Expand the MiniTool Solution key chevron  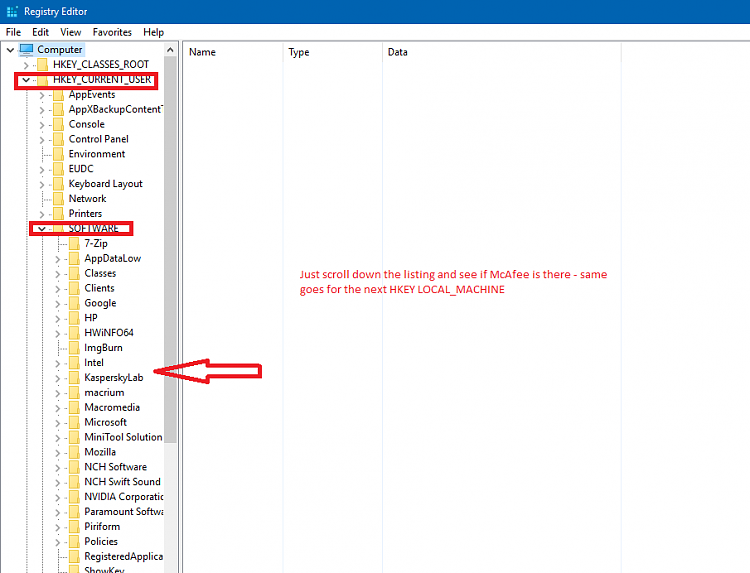pyautogui.click(x=57, y=438)
